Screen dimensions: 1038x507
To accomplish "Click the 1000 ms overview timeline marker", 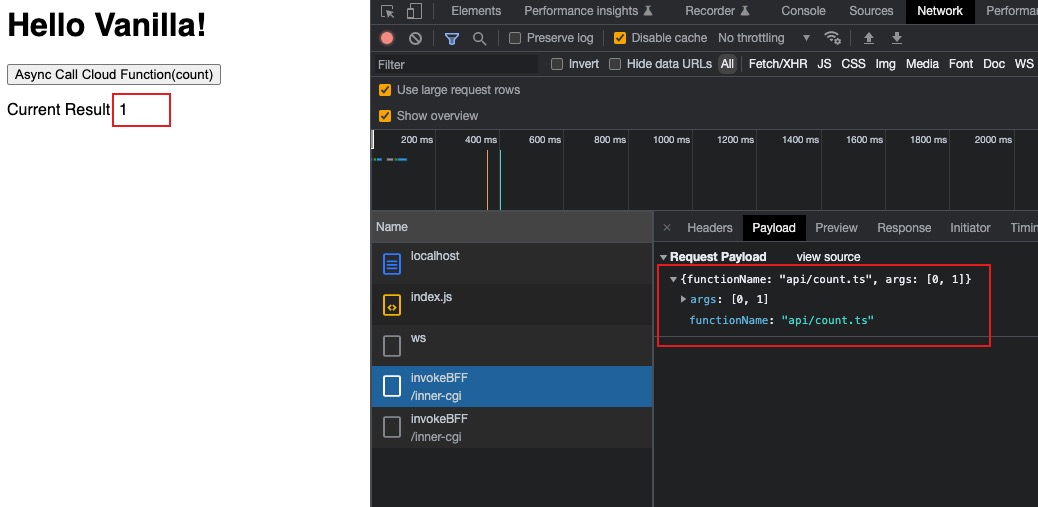I will click(x=671, y=140).
